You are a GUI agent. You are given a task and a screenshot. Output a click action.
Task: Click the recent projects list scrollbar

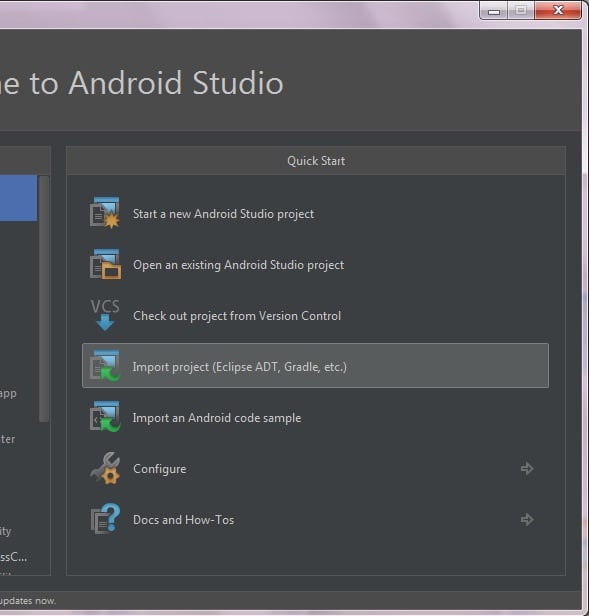44,299
